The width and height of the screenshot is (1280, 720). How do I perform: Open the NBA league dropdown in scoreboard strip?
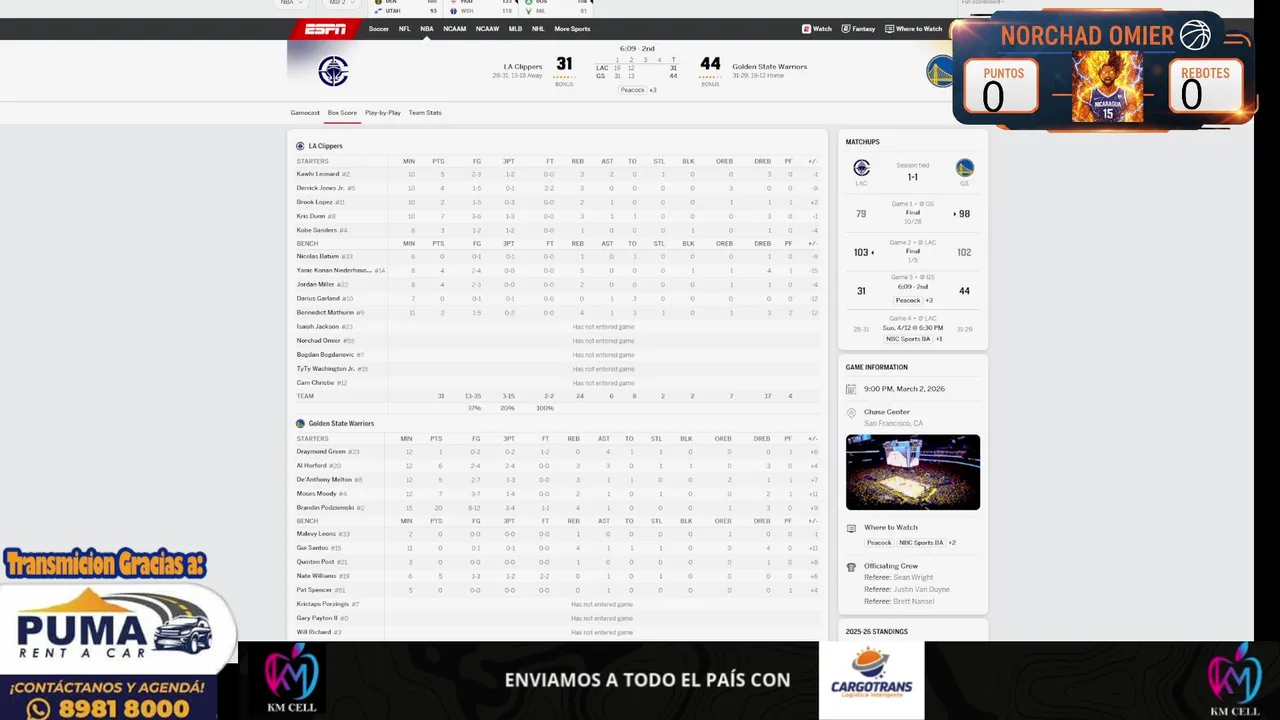(291, 3)
